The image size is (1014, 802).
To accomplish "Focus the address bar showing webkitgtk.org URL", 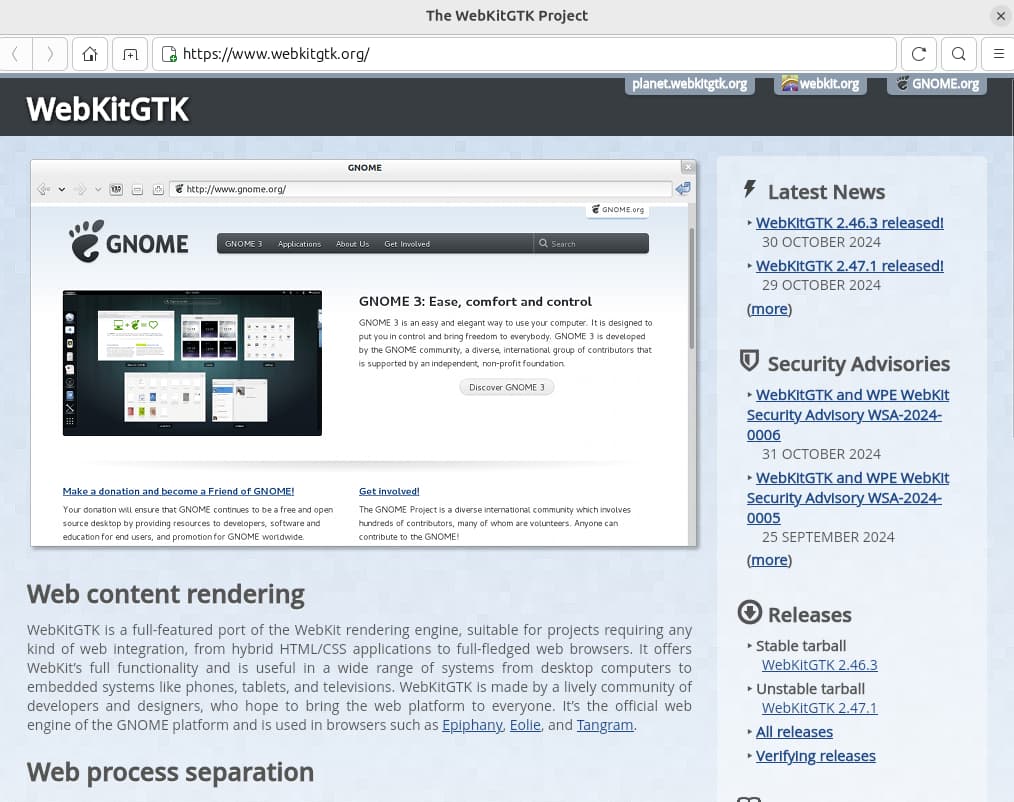I will pos(524,54).
